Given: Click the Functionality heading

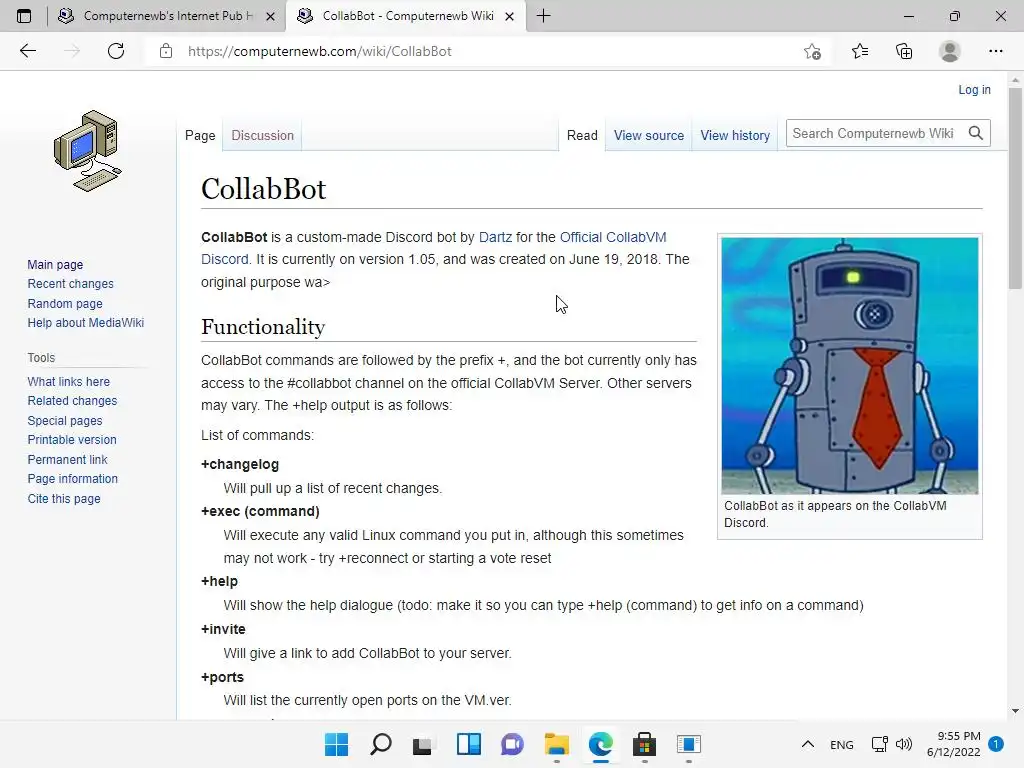Looking at the screenshot, I should (x=263, y=327).
